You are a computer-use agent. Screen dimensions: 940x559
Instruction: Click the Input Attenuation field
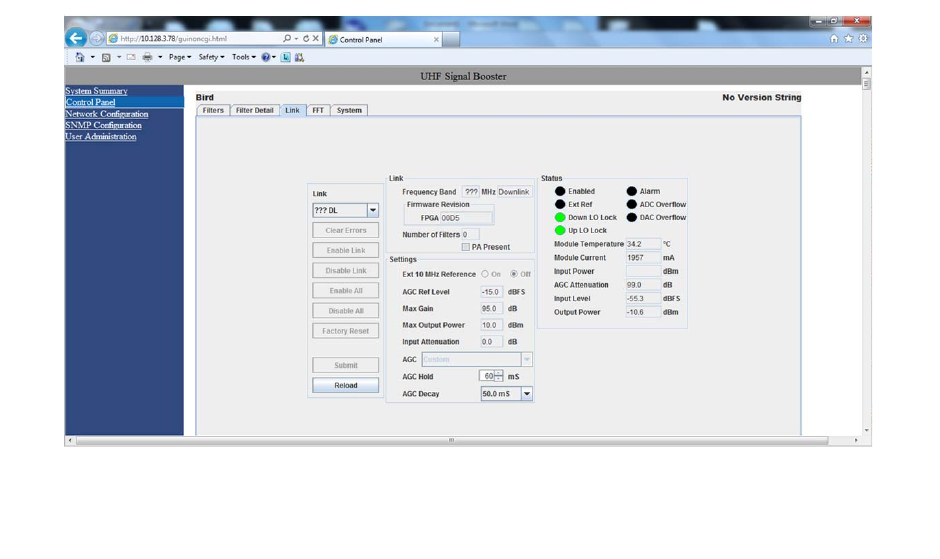coord(491,342)
